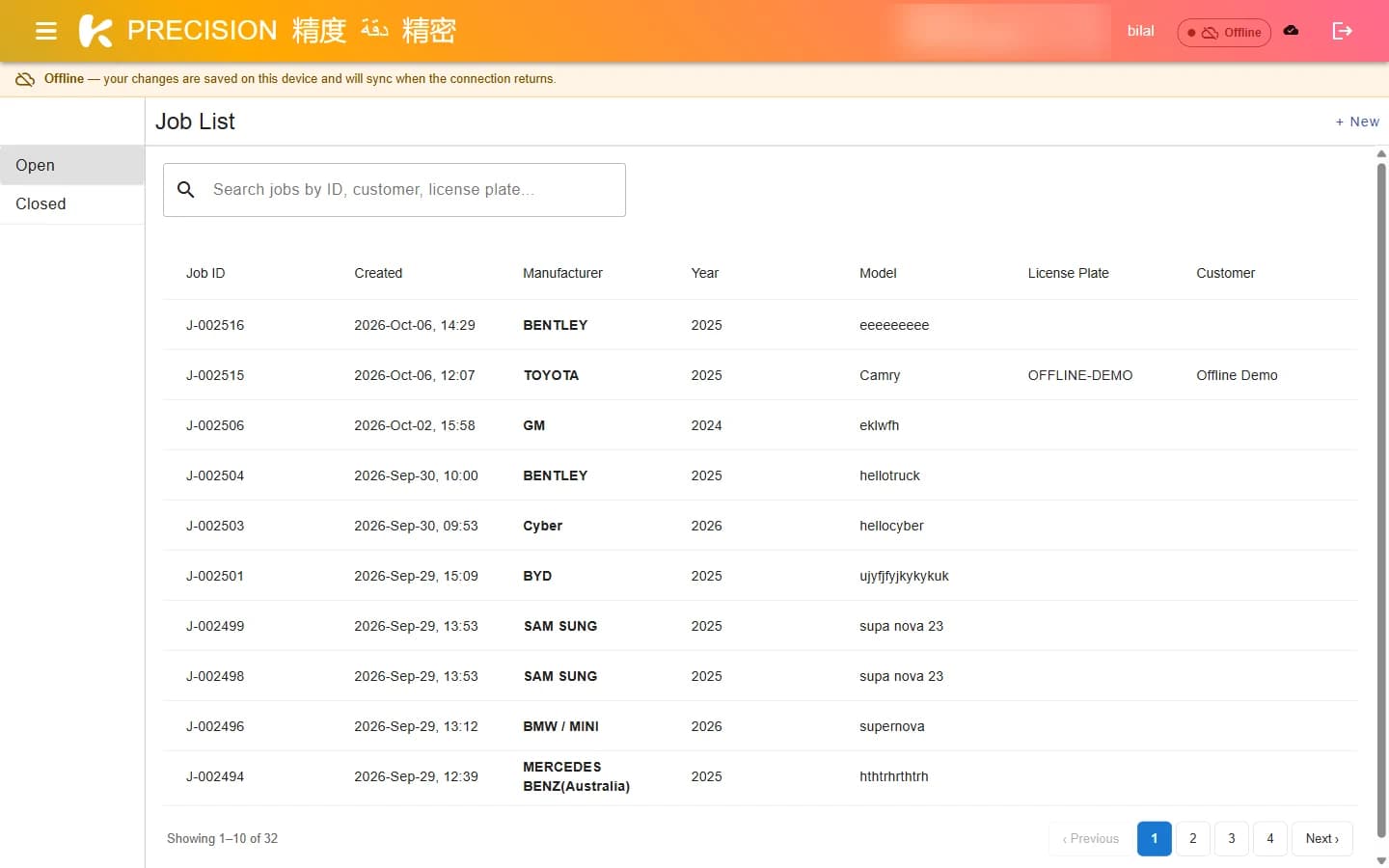Screen dimensions: 1389x868
Task: Open the hamburger navigation menu
Action: coord(45,31)
